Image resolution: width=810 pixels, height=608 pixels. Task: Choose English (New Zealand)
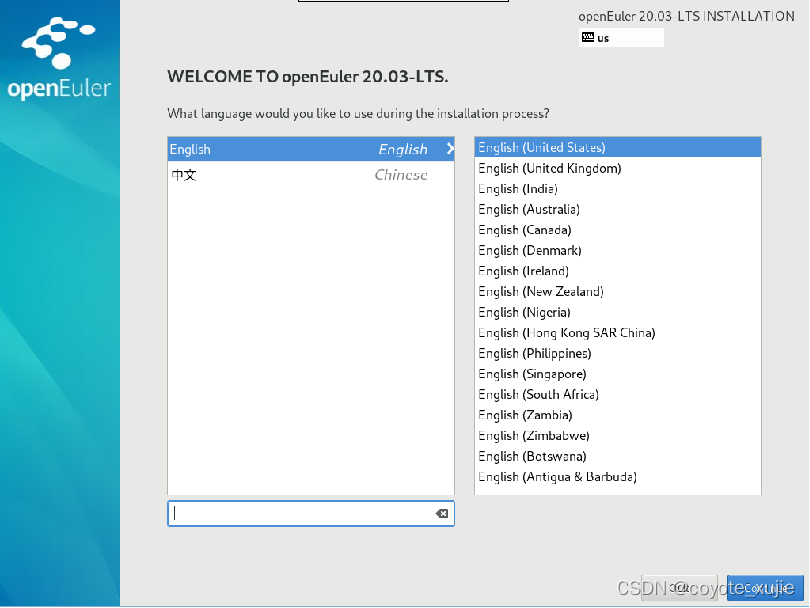(x=618, y=291)
